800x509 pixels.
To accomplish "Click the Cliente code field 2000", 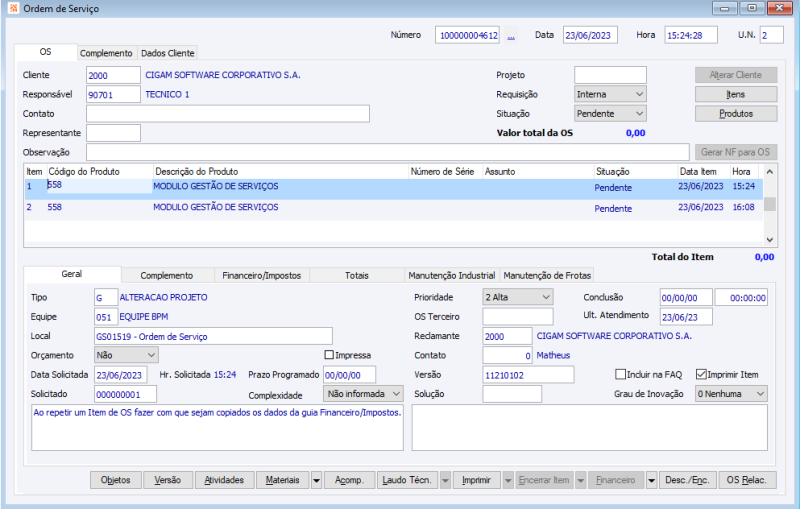I will click(x=113, y=75).
